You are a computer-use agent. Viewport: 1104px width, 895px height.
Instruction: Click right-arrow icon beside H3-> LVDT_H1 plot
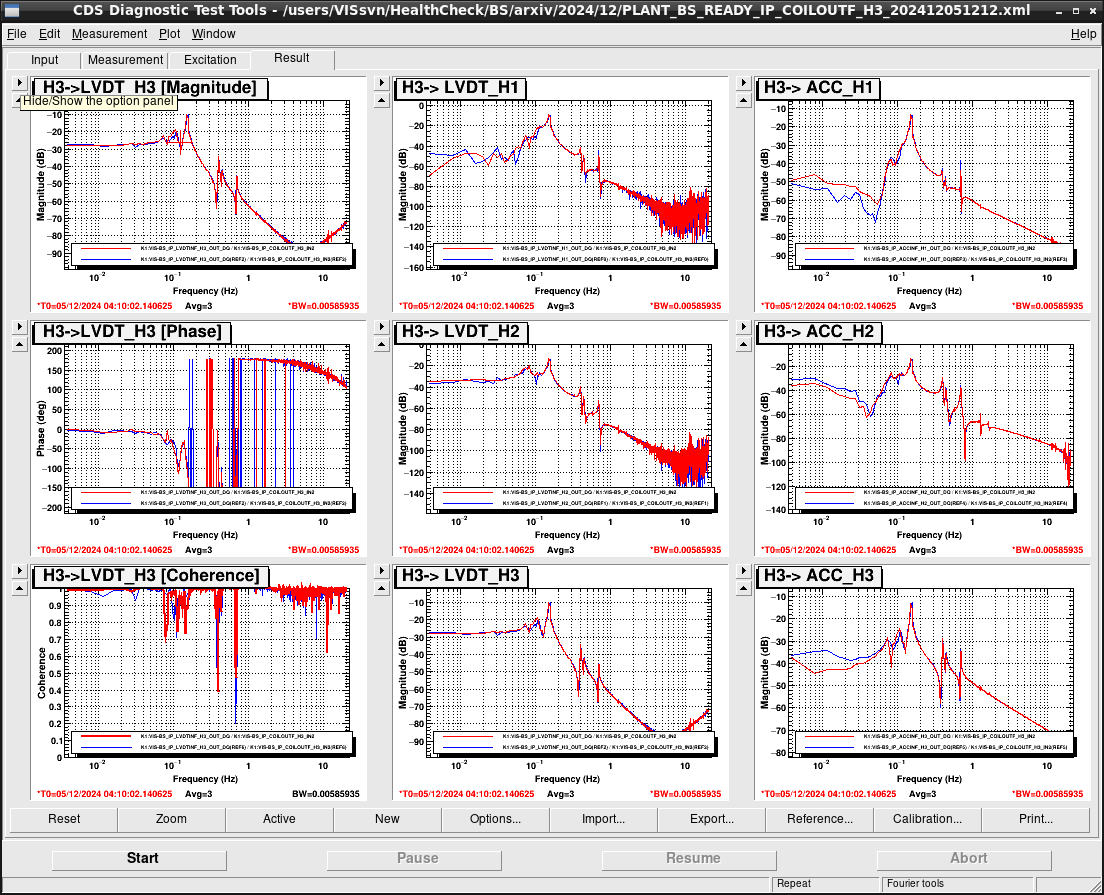pos(382,82)
